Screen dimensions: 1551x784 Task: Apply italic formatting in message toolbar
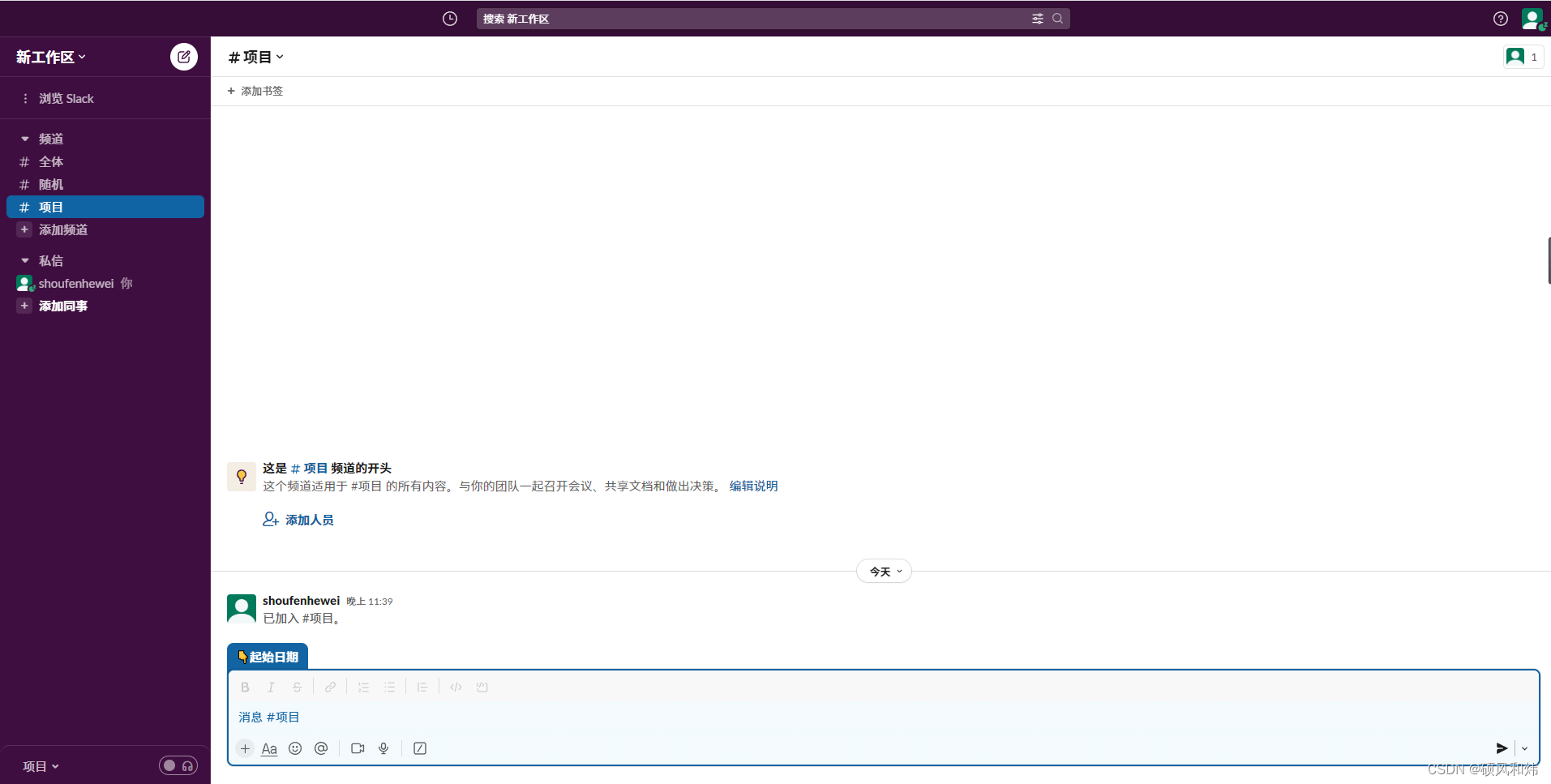[271, 687]
